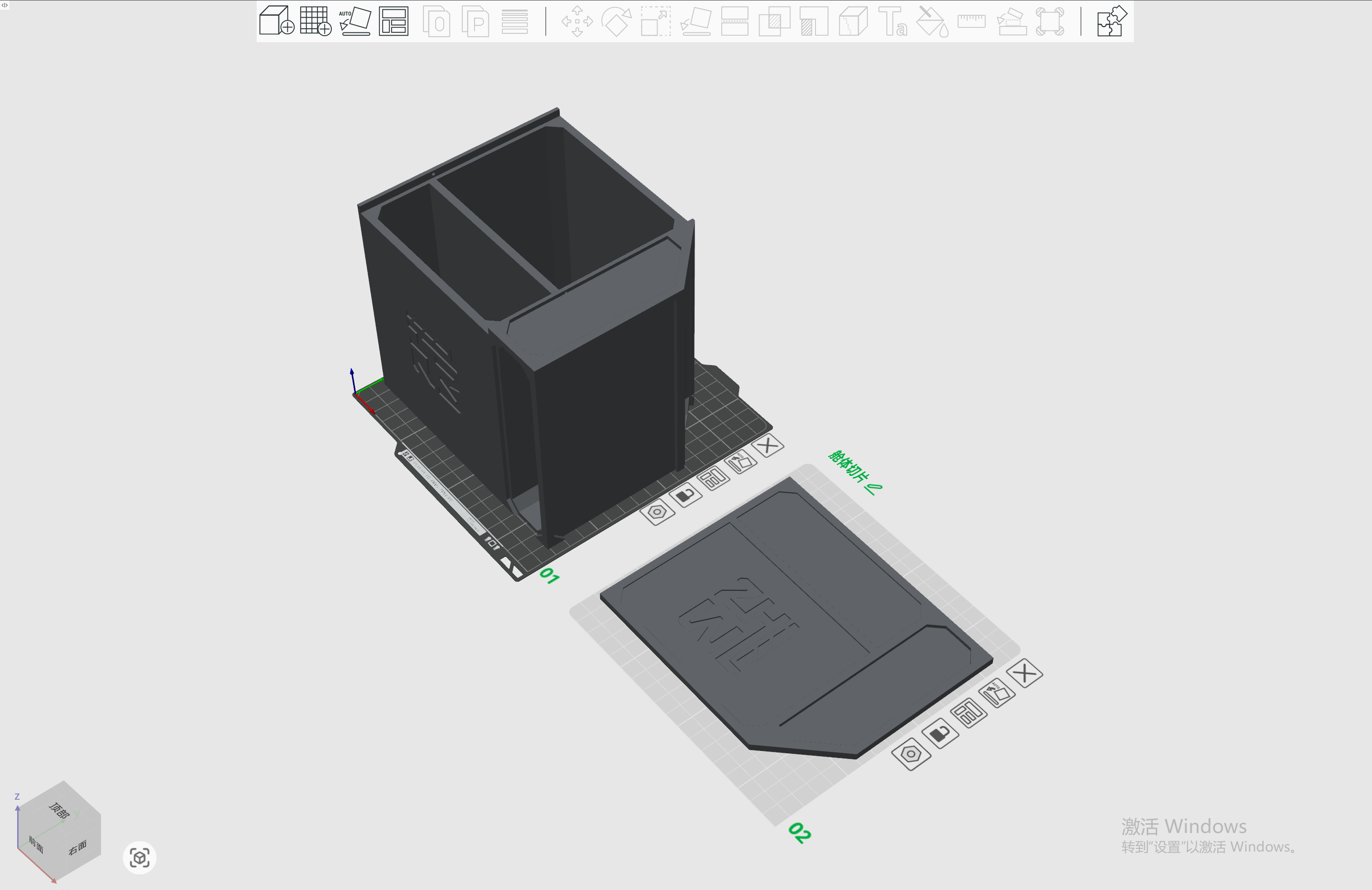Arrange all objects using toolbar layout icon

coord(394,21)
